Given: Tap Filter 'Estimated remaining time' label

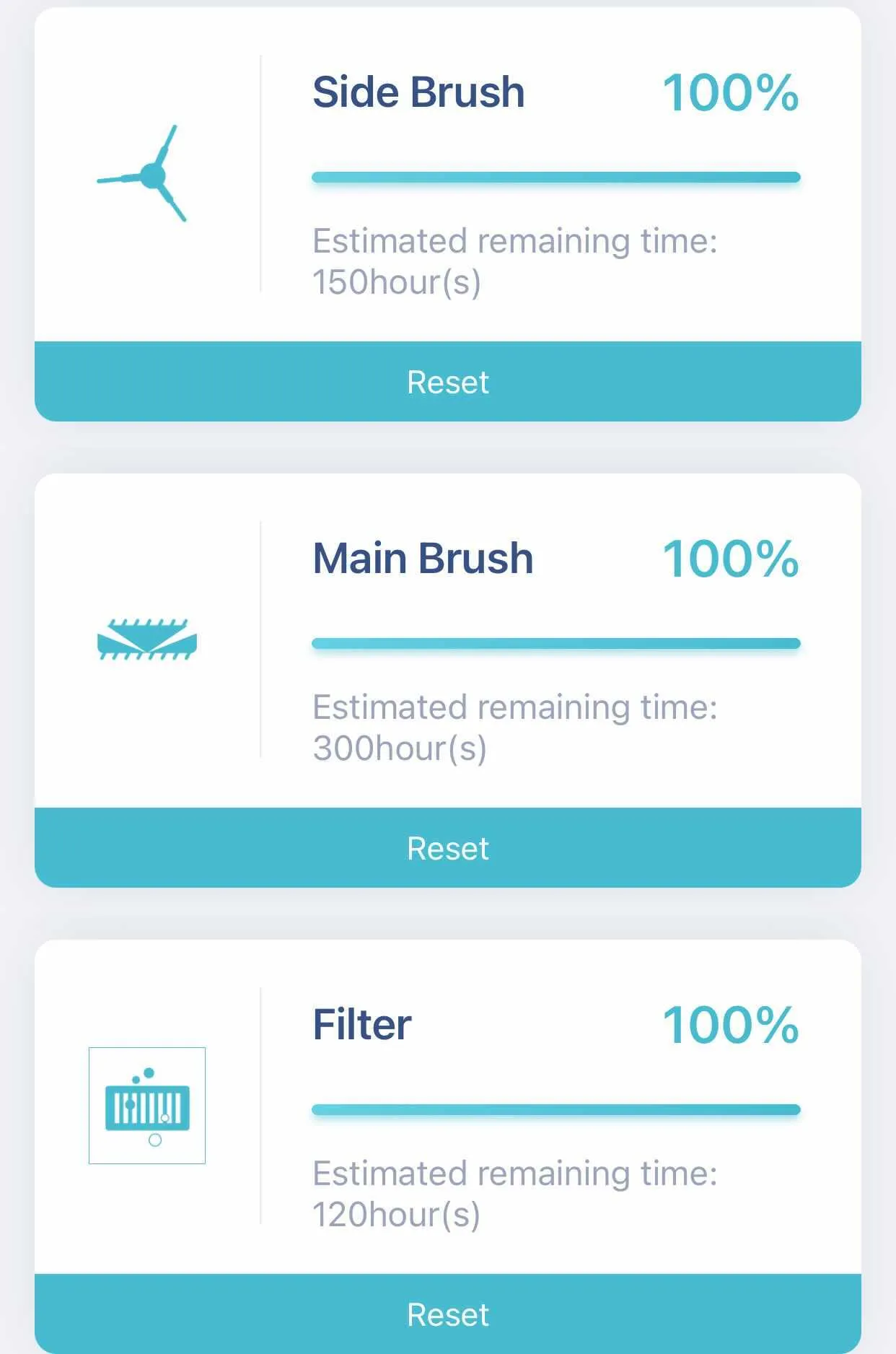Looking at the screenshot, I should coord(514,1174).
